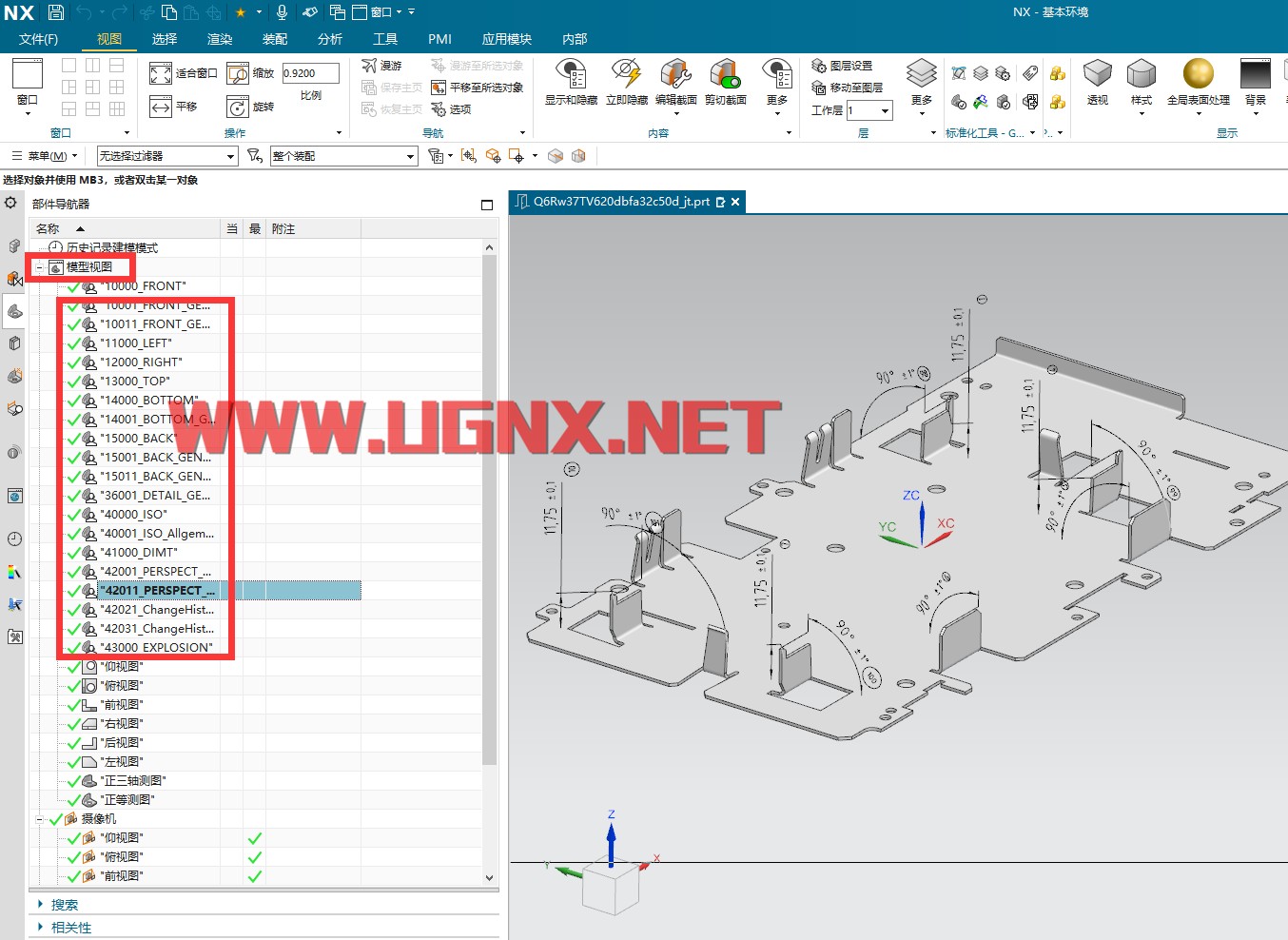Open the 整个装配 selection scope dropdown
The width and height of the screenshot is (1288, 940).
point(344,156)
